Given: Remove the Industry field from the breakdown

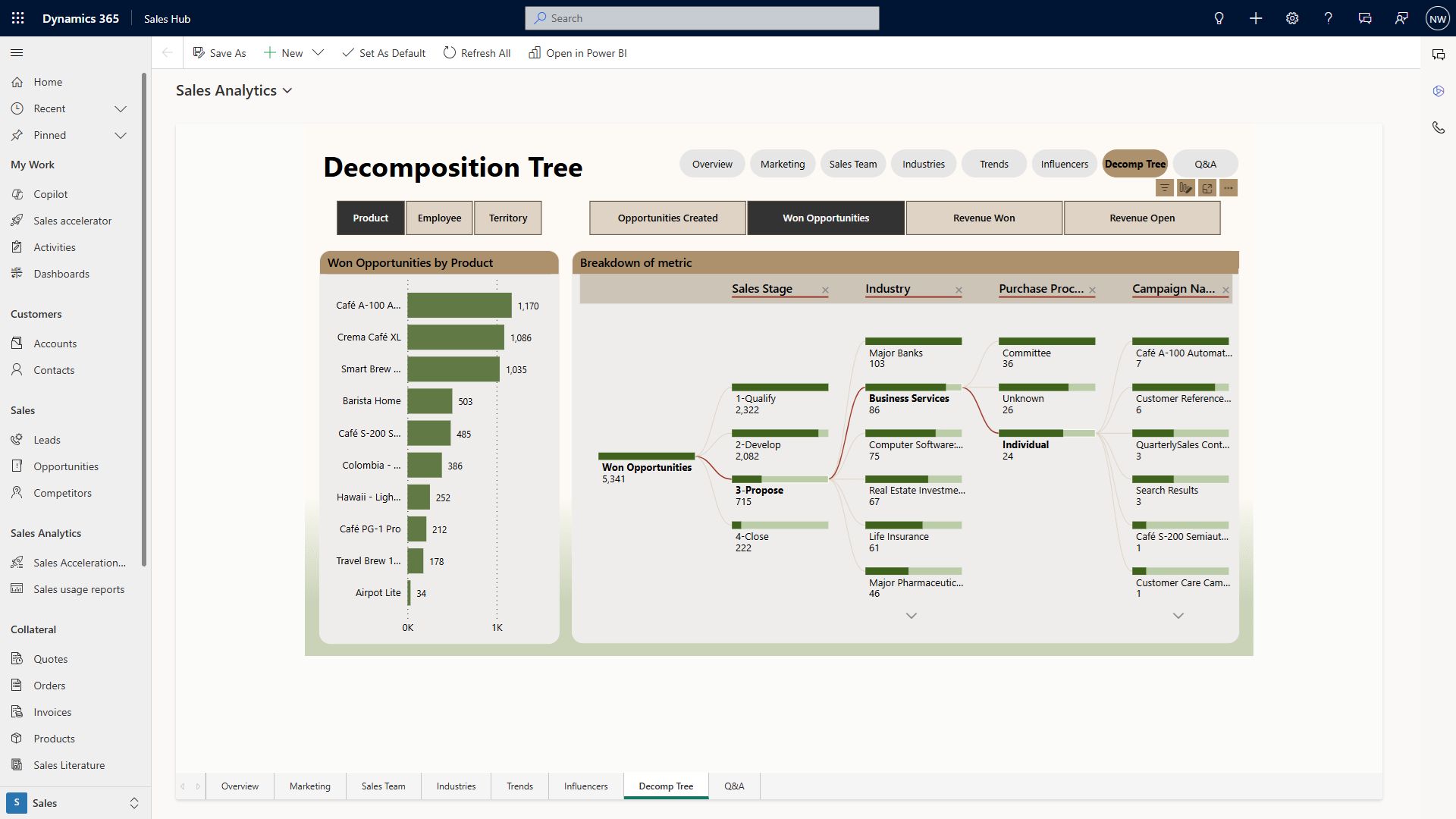Looking at the screenshot, I should (x=958, y=290).
